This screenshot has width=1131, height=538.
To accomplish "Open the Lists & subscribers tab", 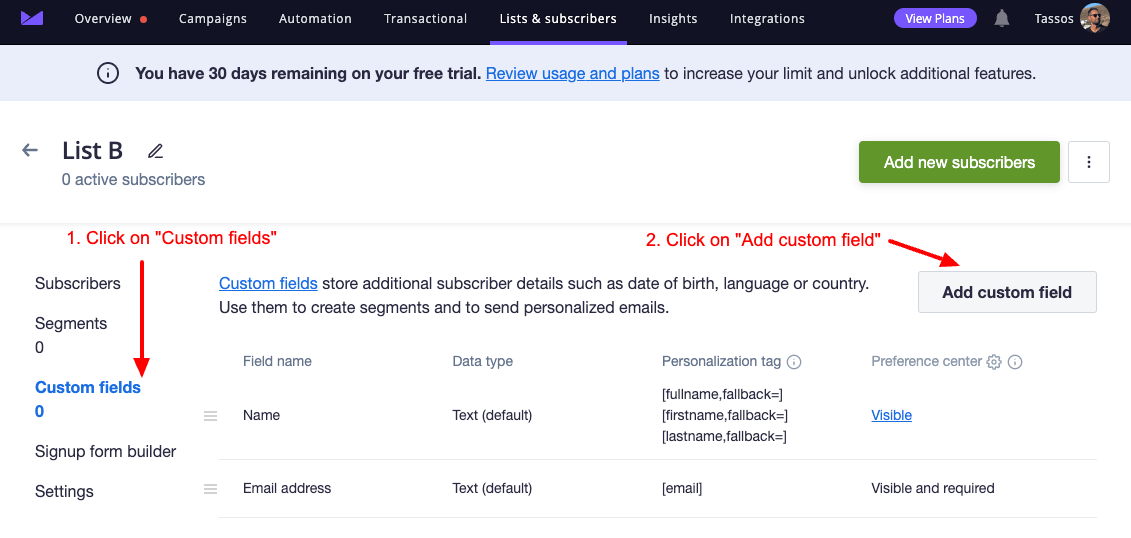I will point(558,19).
